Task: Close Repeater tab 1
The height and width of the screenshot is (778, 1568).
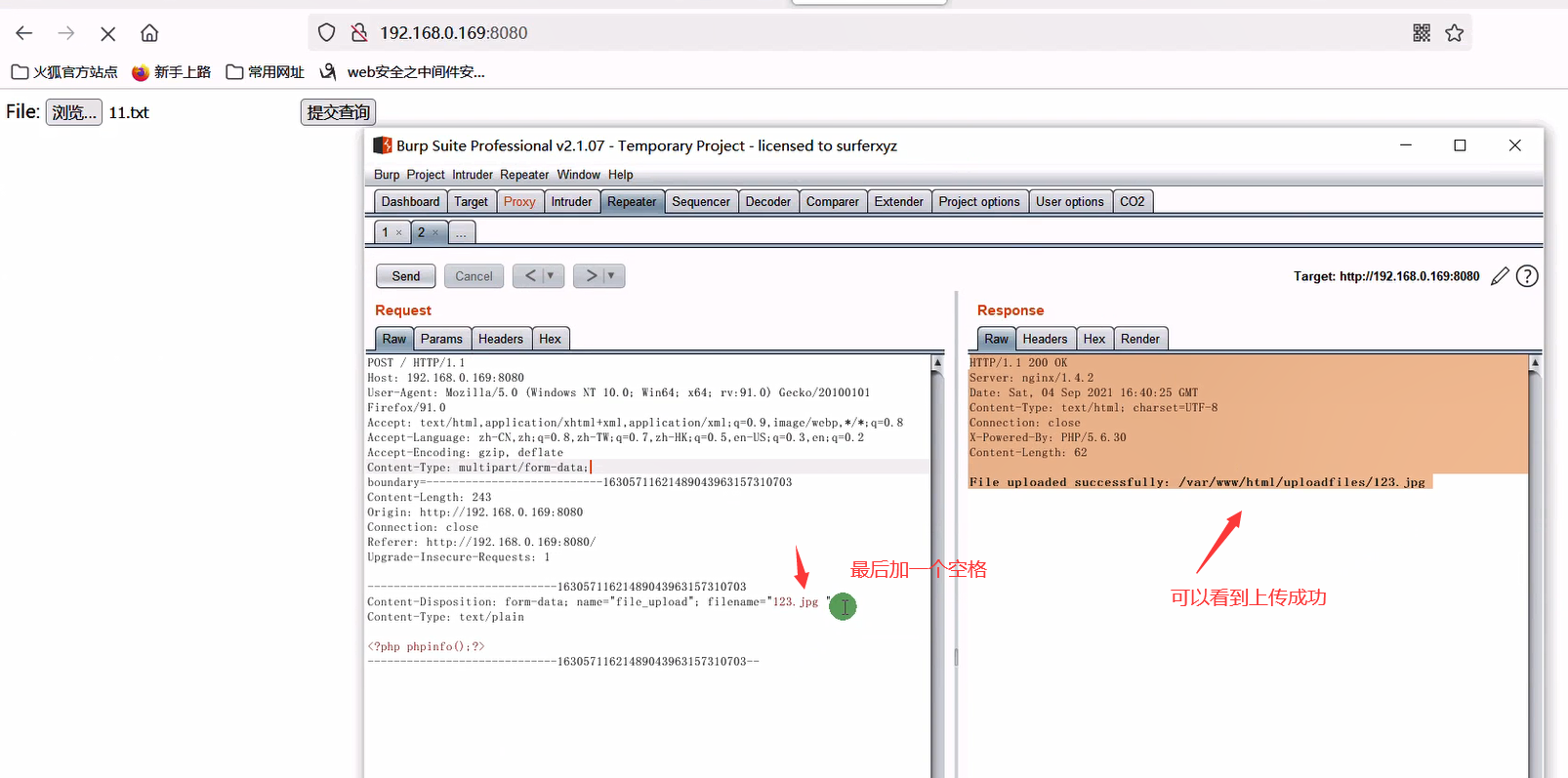Action: tap(398, 232)
